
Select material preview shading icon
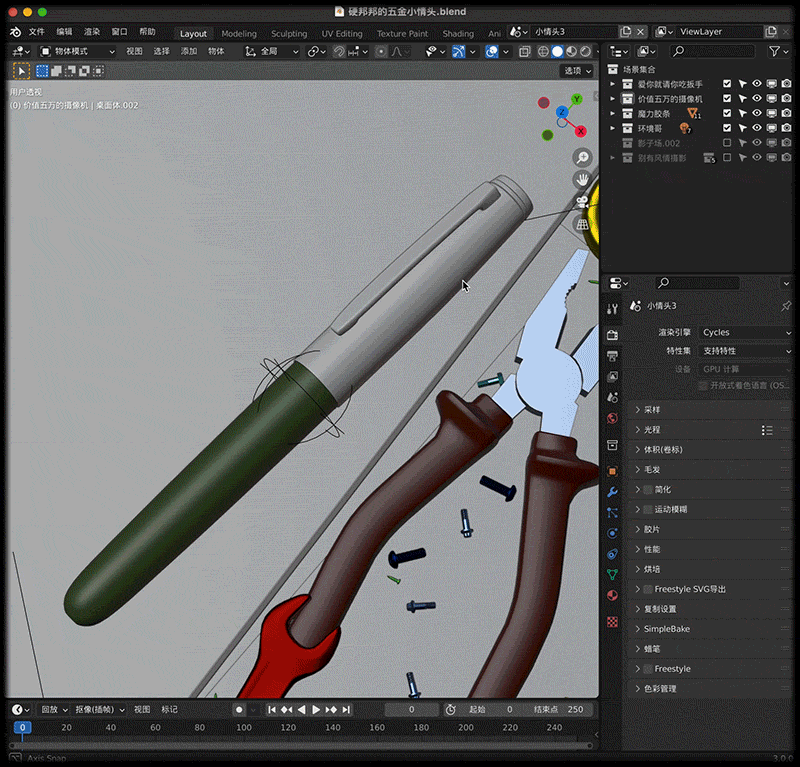point(571,52)
